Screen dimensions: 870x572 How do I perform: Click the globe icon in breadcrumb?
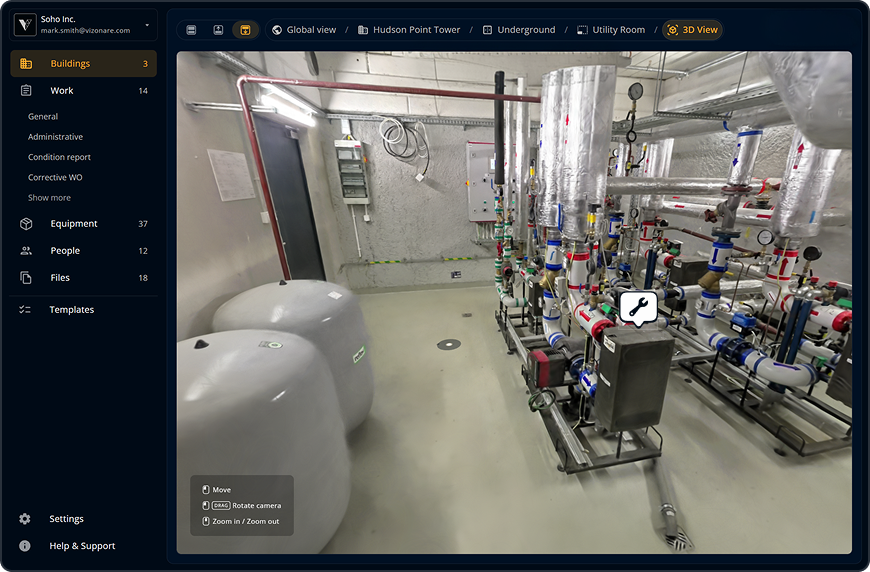click(277, 30)
